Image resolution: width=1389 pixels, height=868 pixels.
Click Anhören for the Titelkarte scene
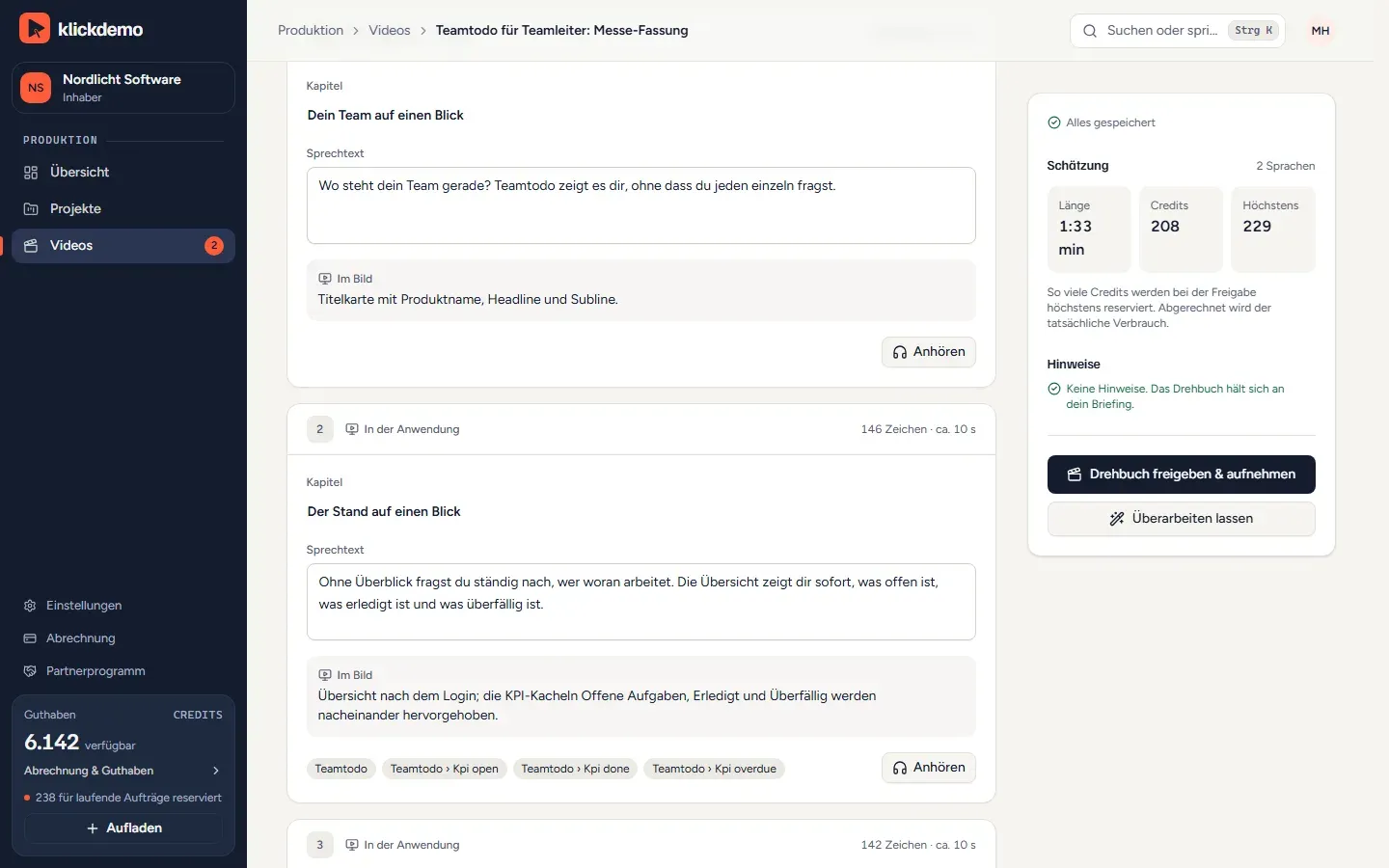coord(929,352)
